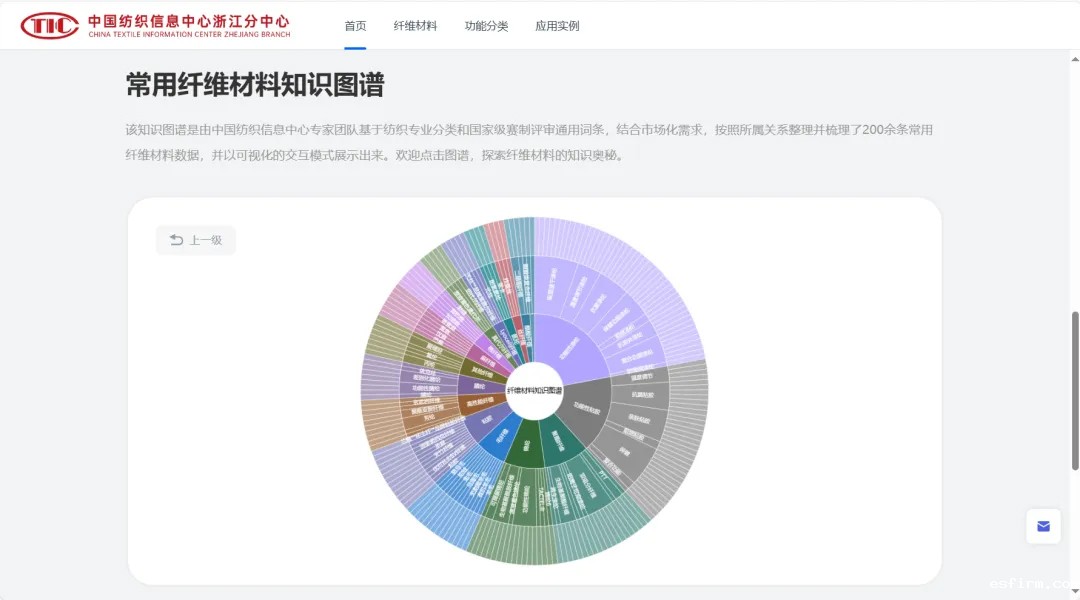Click the page vertical scrollbar thumb

click(1074, 390)
